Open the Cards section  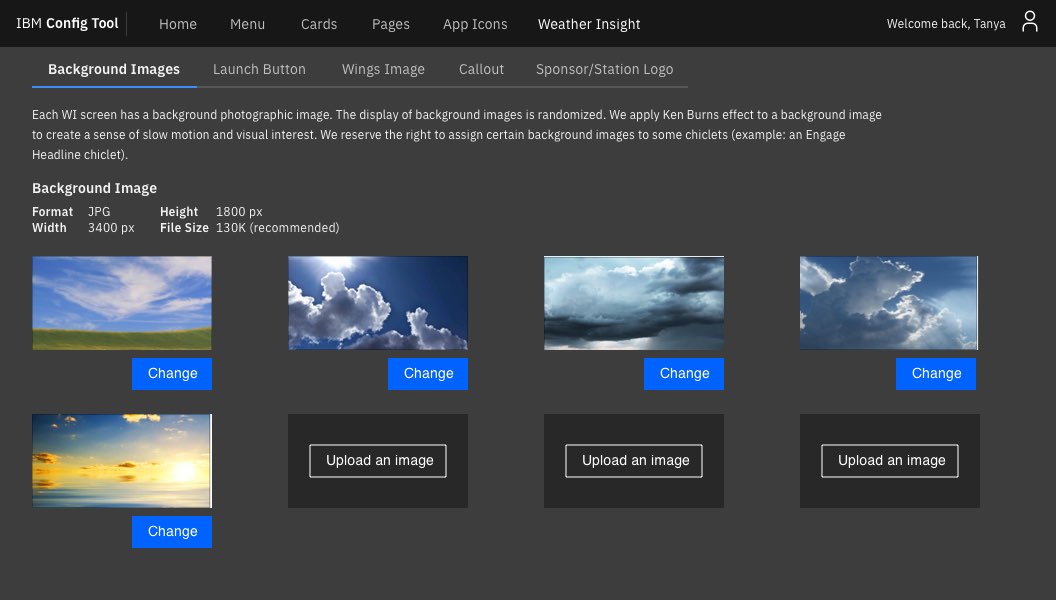pyautogui.click(x=319, y=24)
